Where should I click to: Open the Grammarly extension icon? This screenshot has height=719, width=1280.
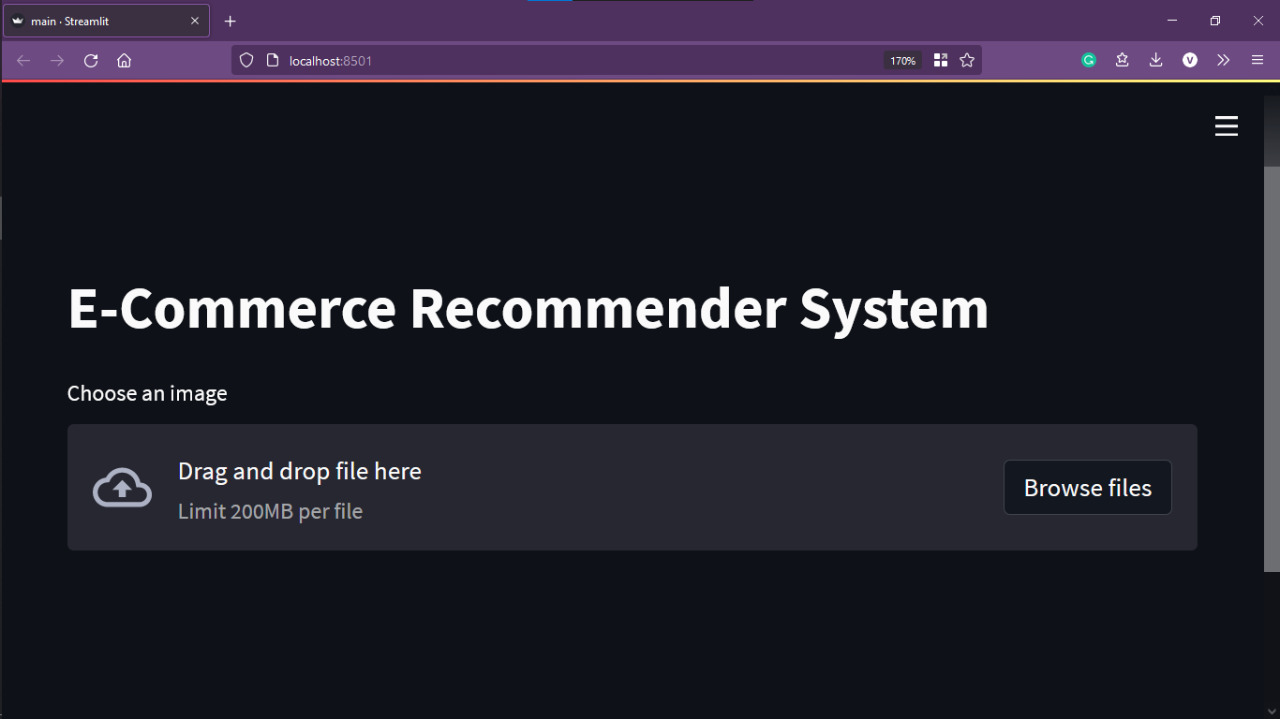coord(1088,60)
